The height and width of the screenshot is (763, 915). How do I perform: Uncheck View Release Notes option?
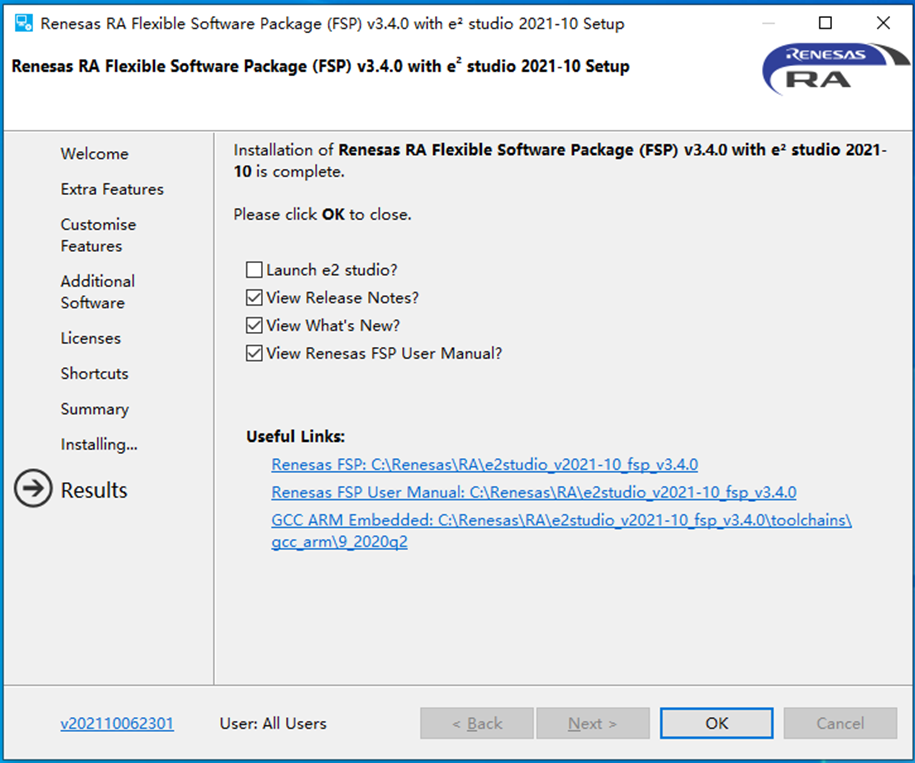click(x=254, y=298)
